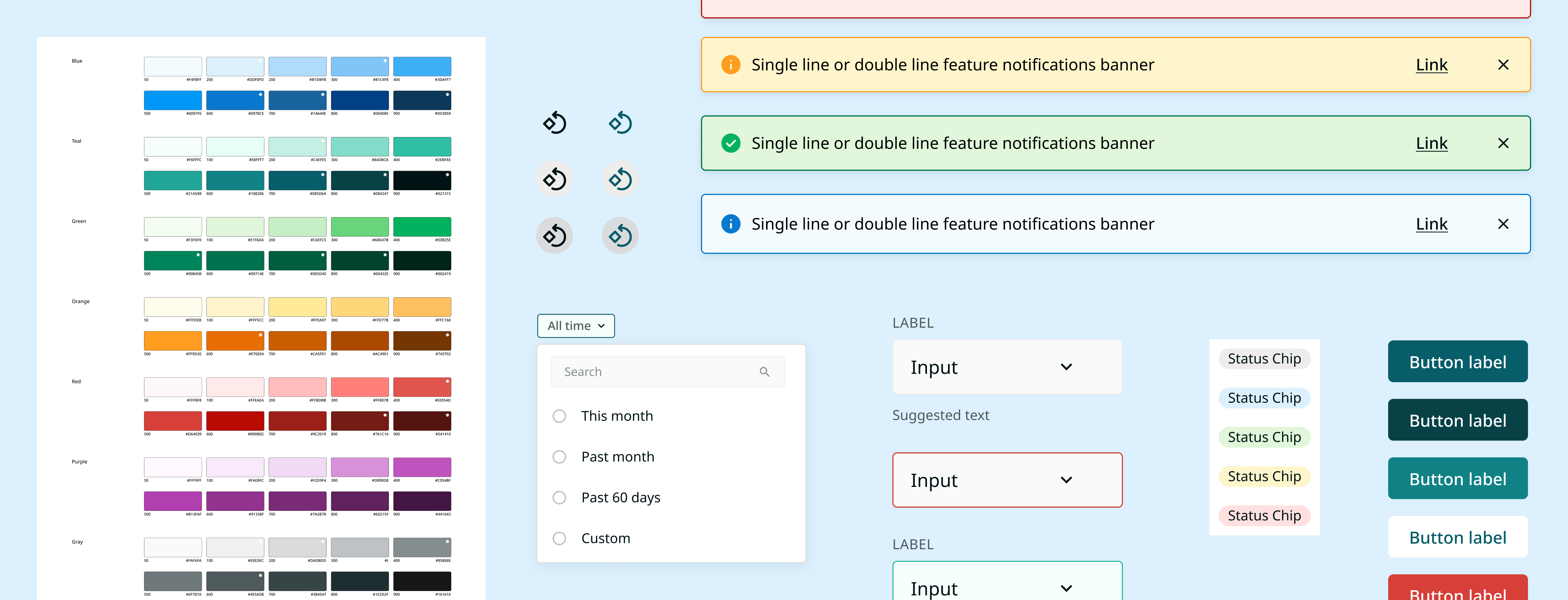Click the blue Status Chip

pos(1264,398)
